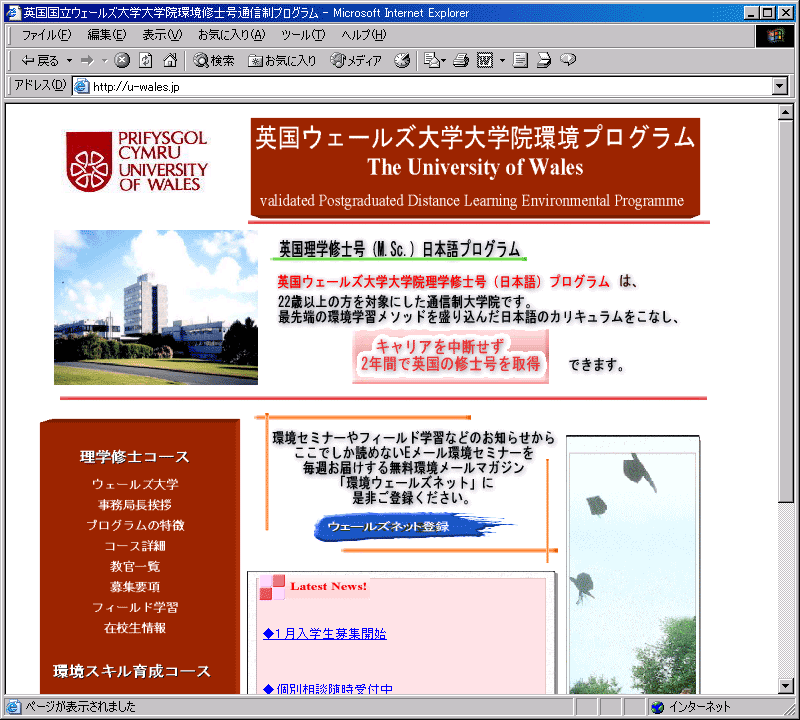This screenshot has width=800, height=720.
Task: Click the toolbar icon left of Messenger
Action: coord(544,61)
